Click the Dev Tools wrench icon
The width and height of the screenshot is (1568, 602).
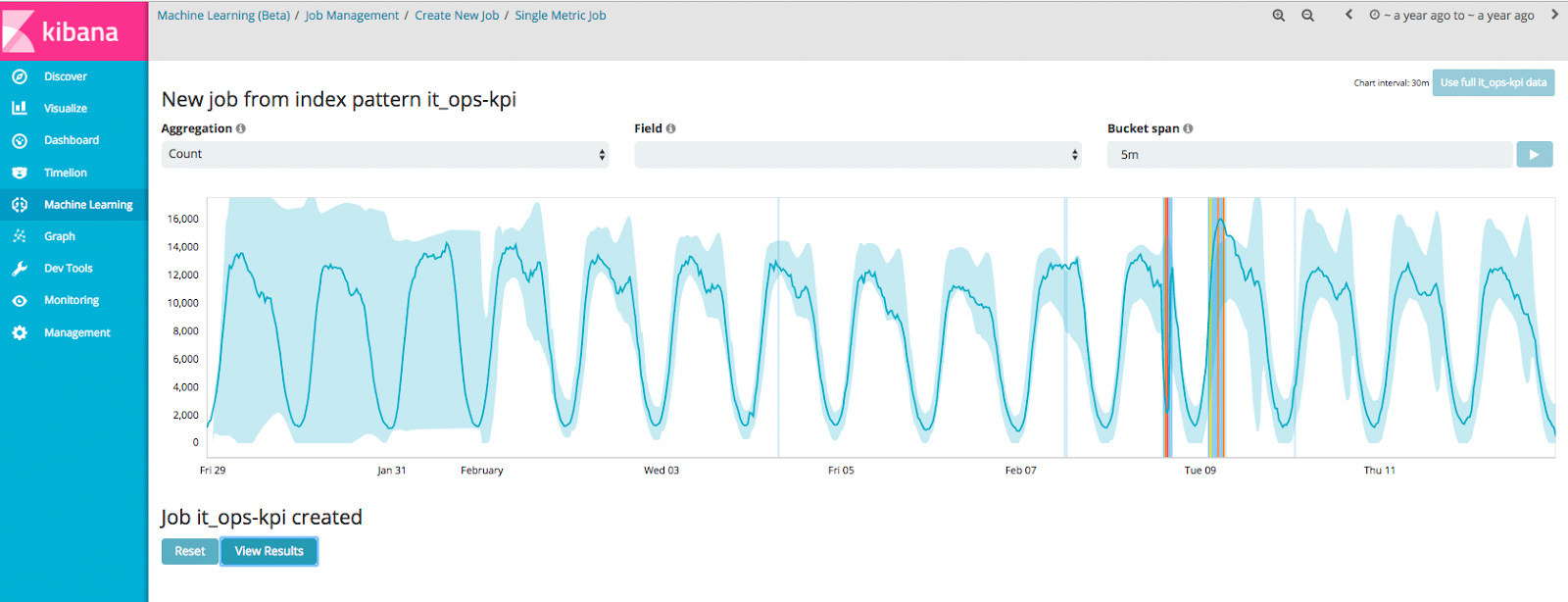tap(20, 269)
